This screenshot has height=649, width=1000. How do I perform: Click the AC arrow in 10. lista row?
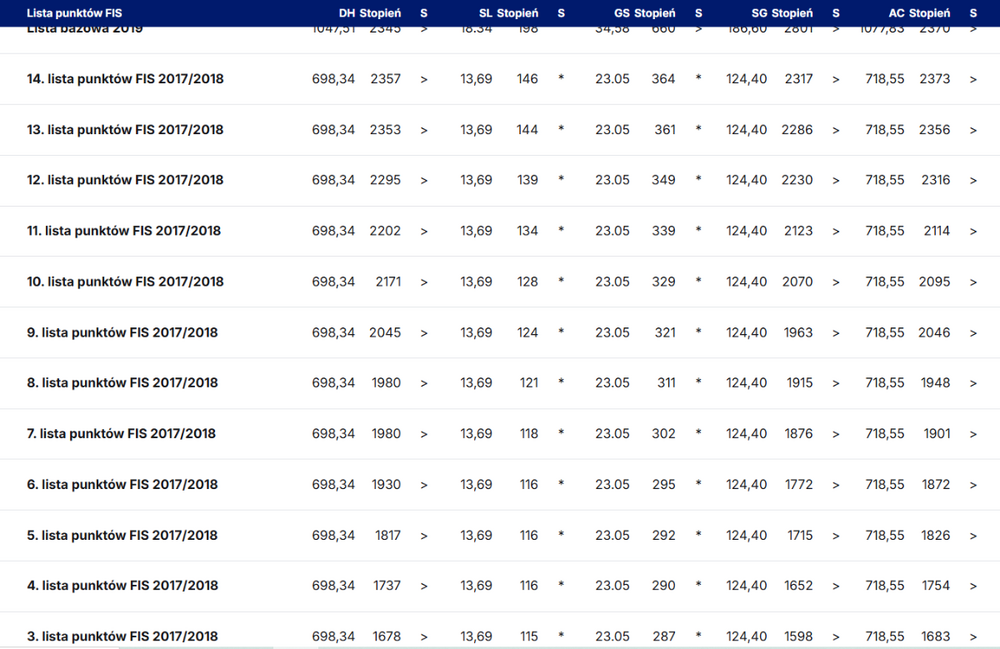click(973, 282)
